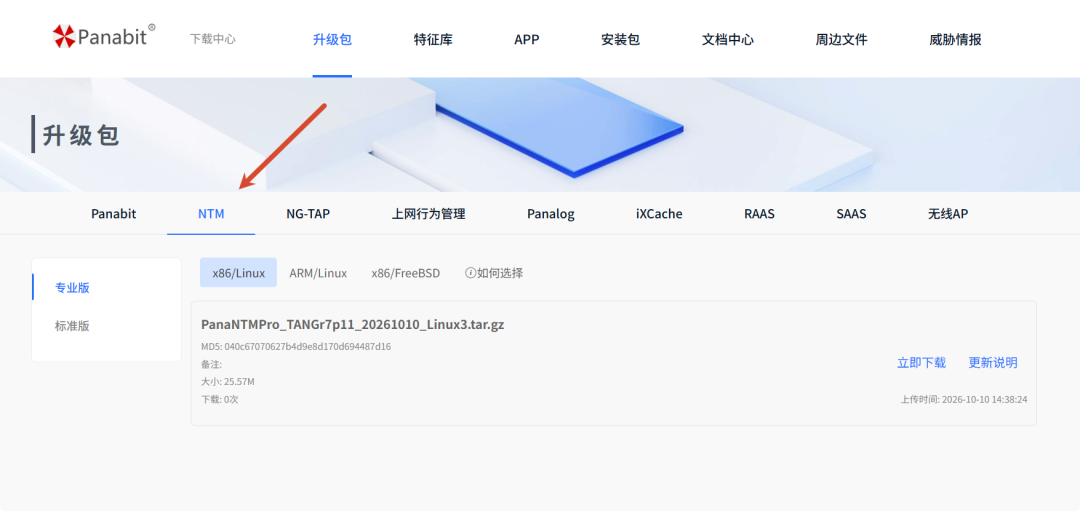Open 更新说明 for the PanaNTMPro package
The height and width of the screenshot is (511, 1080).
[993, 363]
